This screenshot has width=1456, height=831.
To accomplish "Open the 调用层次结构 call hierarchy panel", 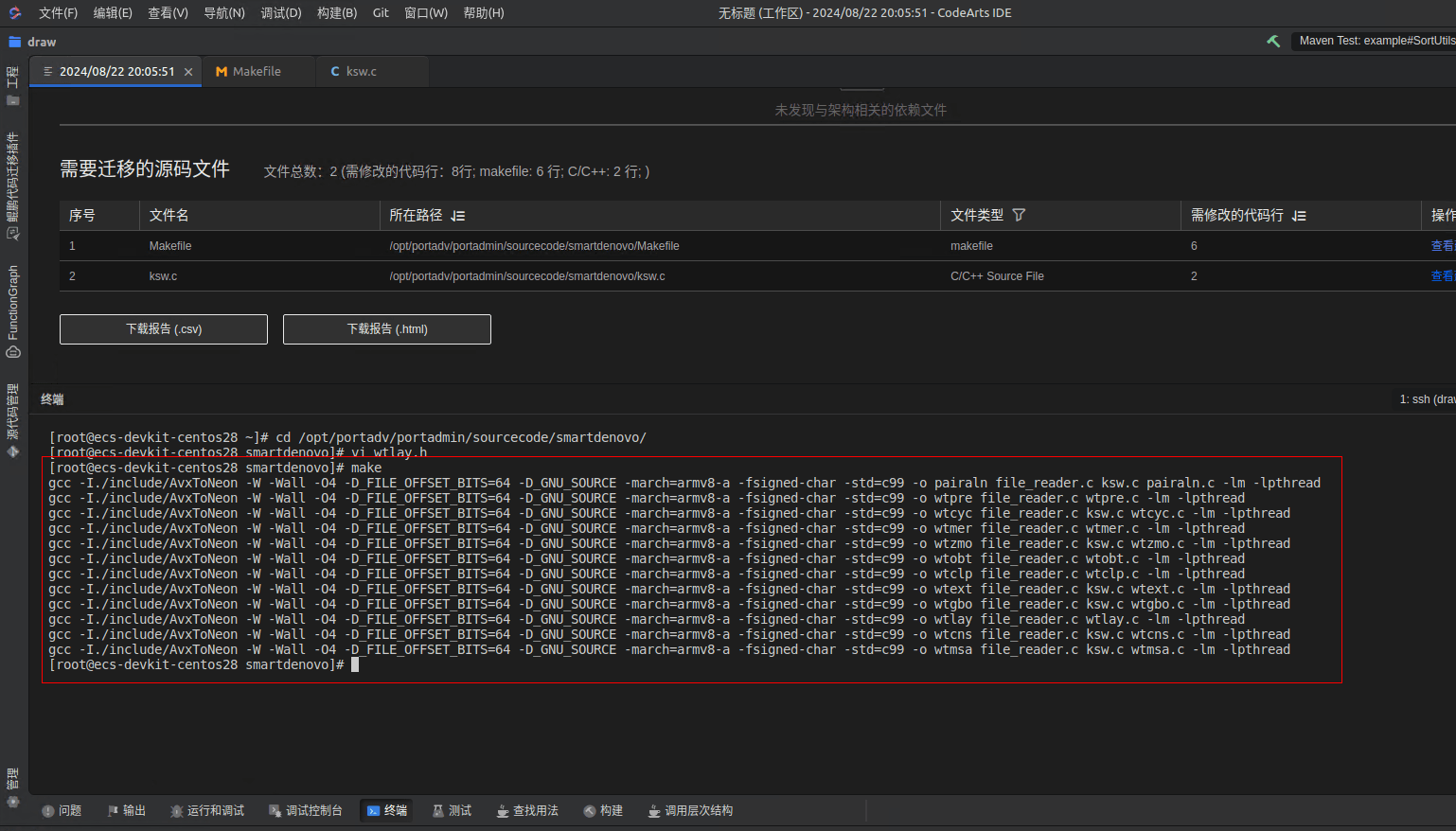I will pyautogui.click(x=690, y=810).
